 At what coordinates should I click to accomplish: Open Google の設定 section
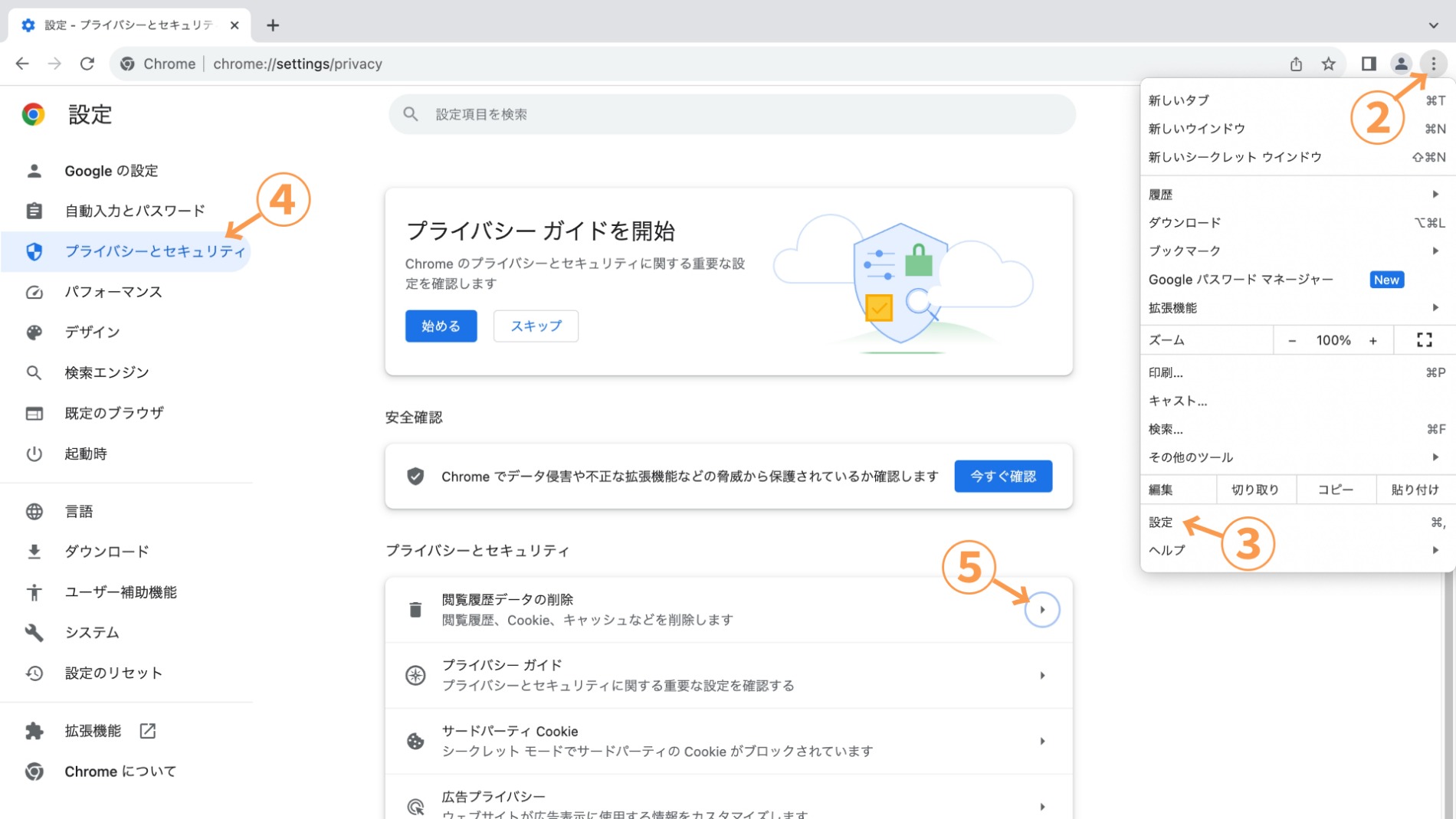click(111, 171)
